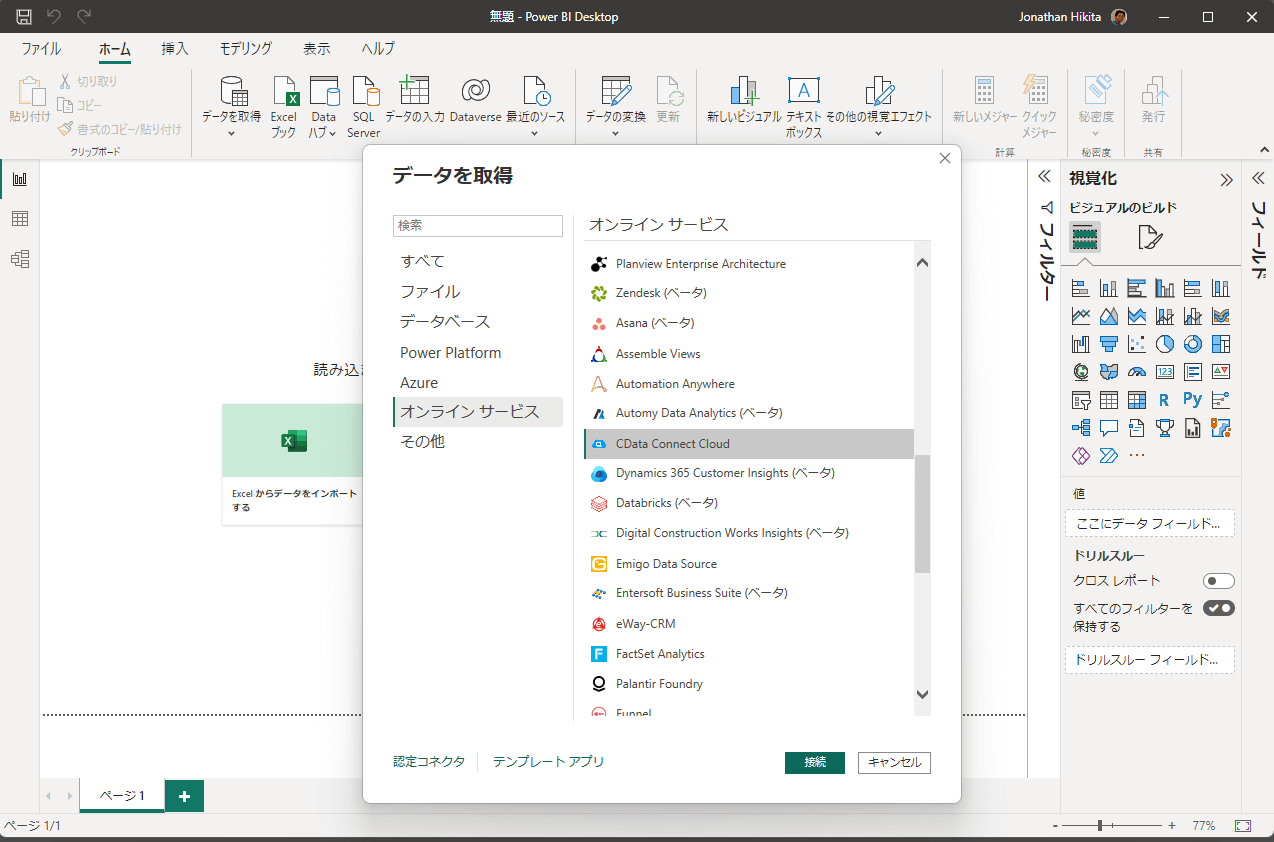Toggle すべてのフィルターを保持する switch

(1218, 608)
